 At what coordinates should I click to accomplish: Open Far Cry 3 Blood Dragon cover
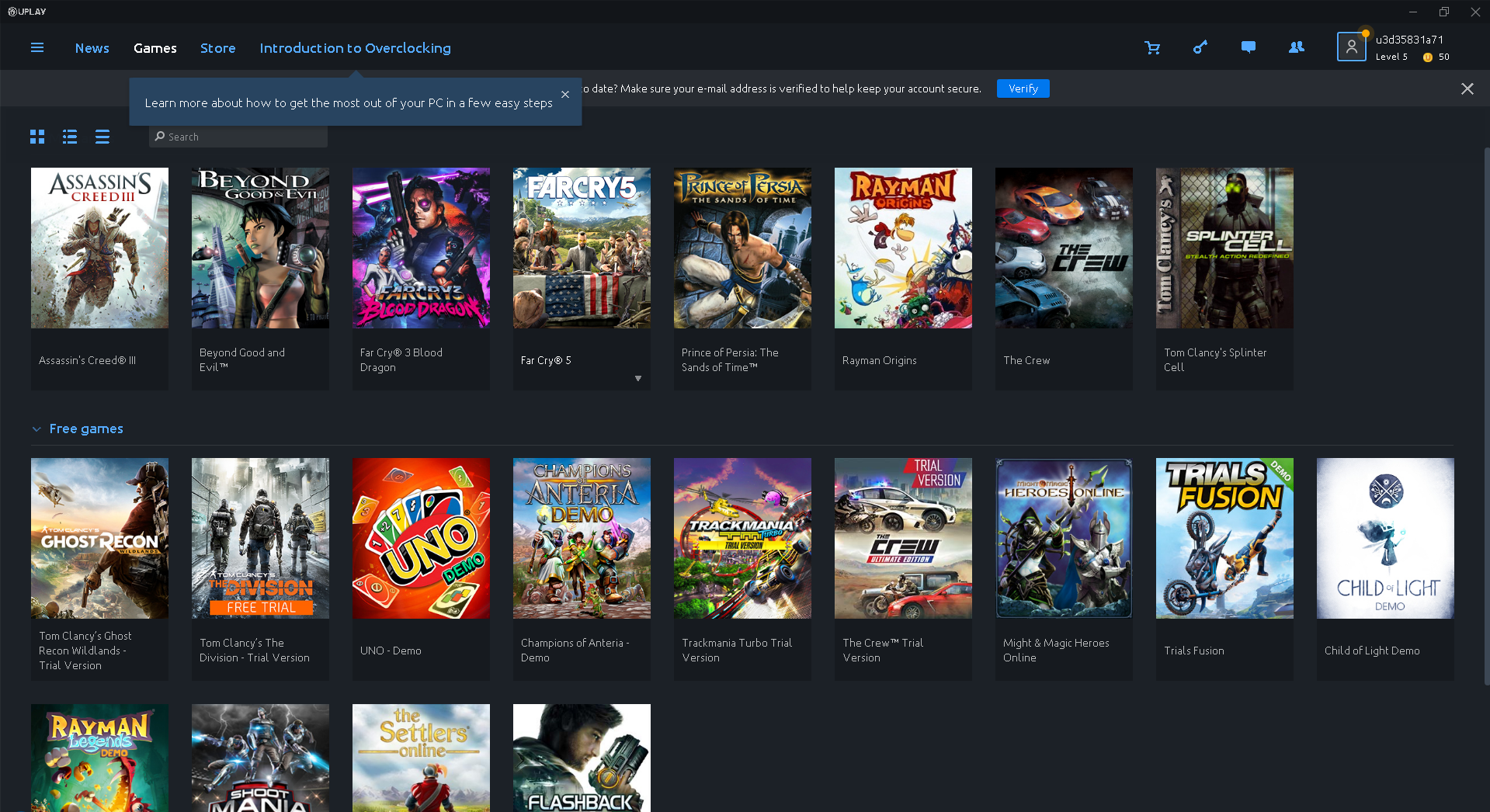[x=421, y=248]
